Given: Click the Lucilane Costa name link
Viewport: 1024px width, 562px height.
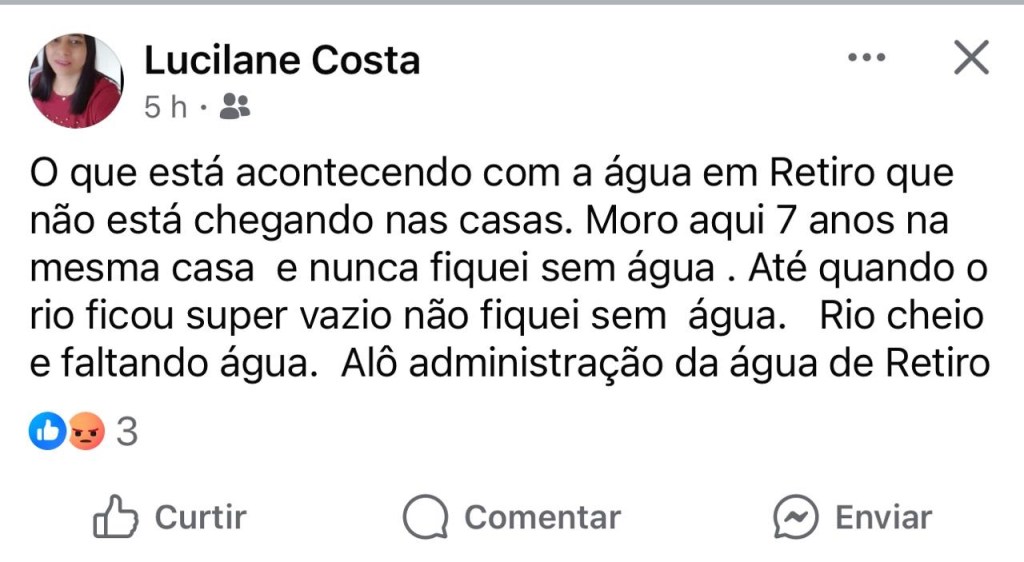Looking at the screenshot, I should point(282,61).
